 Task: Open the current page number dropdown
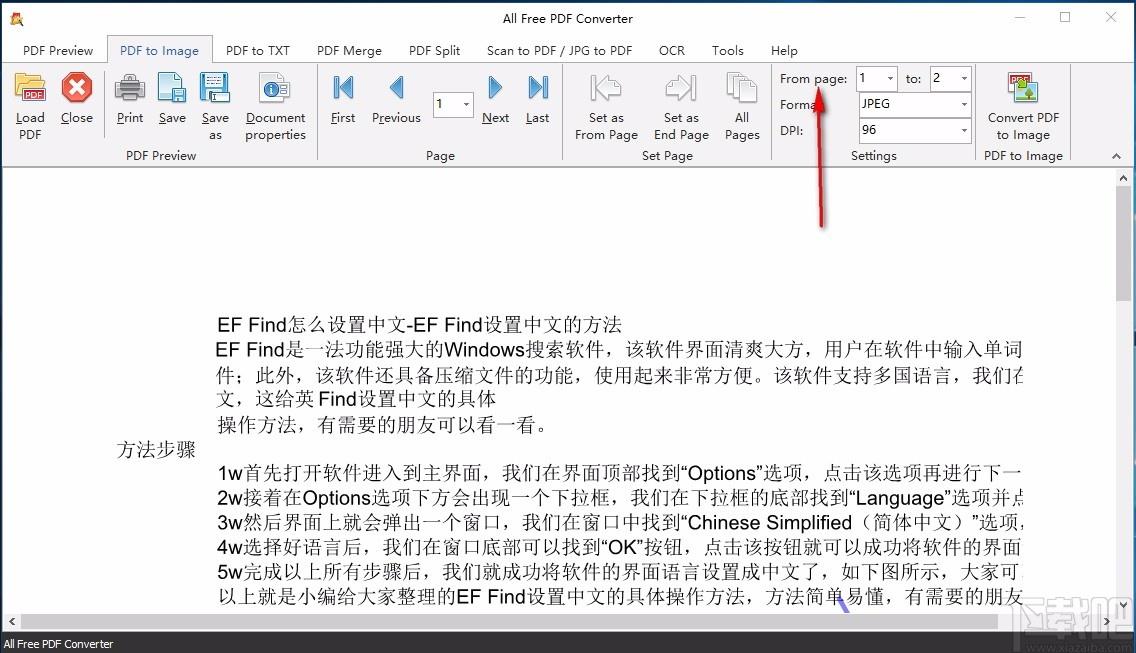[x=466, y=104]
